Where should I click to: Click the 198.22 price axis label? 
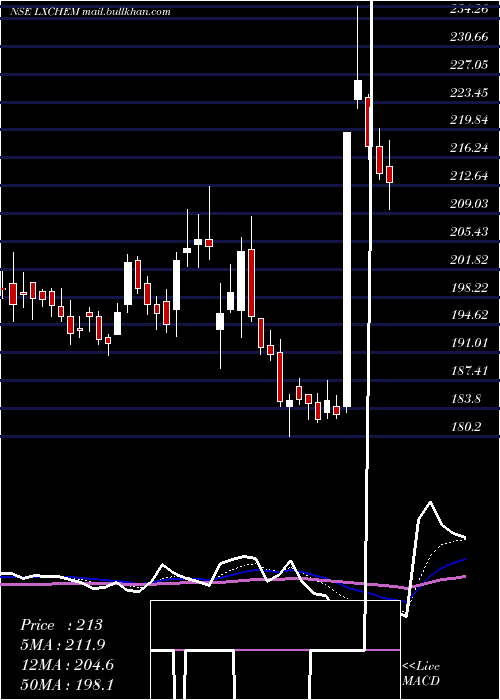click(468, 287)
